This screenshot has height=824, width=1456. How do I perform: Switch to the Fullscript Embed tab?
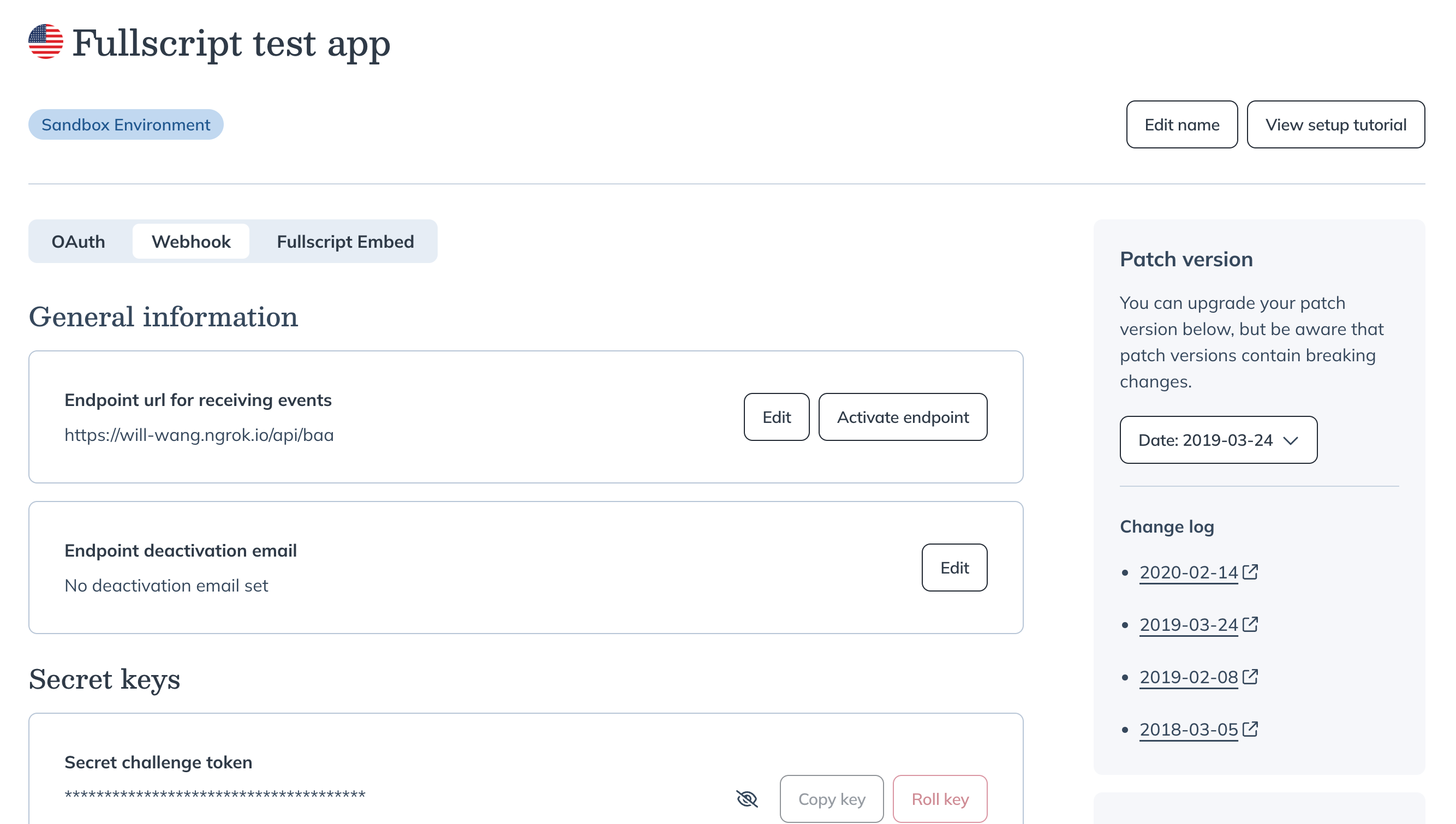[x=345, y=242]
